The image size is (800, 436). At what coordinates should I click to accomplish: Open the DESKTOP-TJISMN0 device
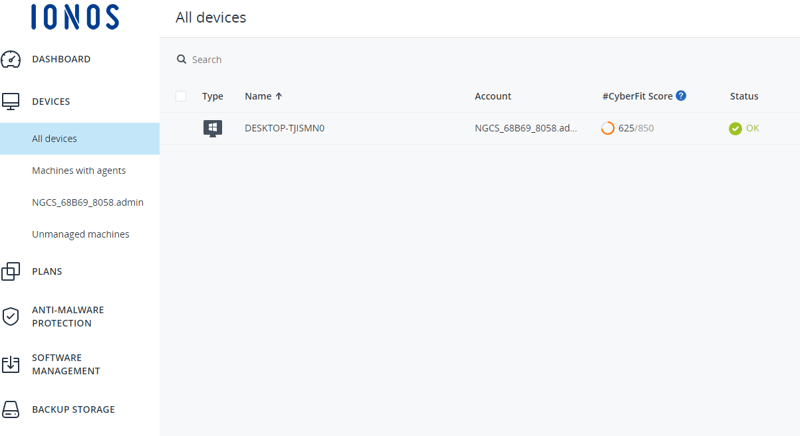pos(285,129)
